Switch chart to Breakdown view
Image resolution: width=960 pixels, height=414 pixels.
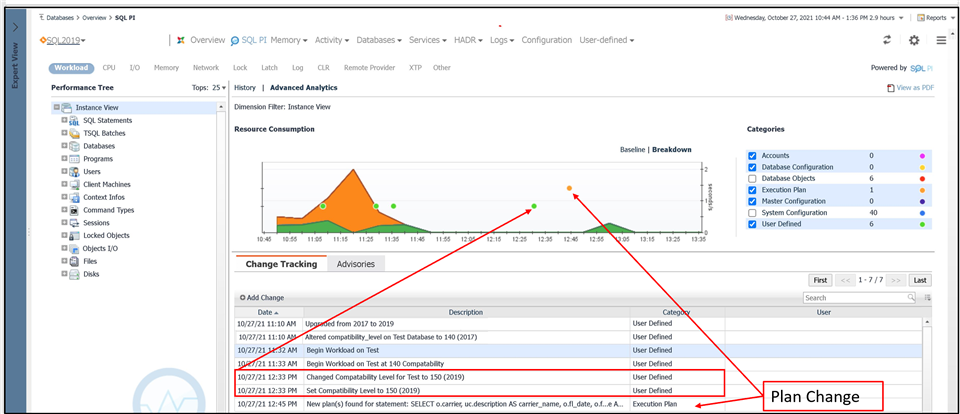coord(672,149)
